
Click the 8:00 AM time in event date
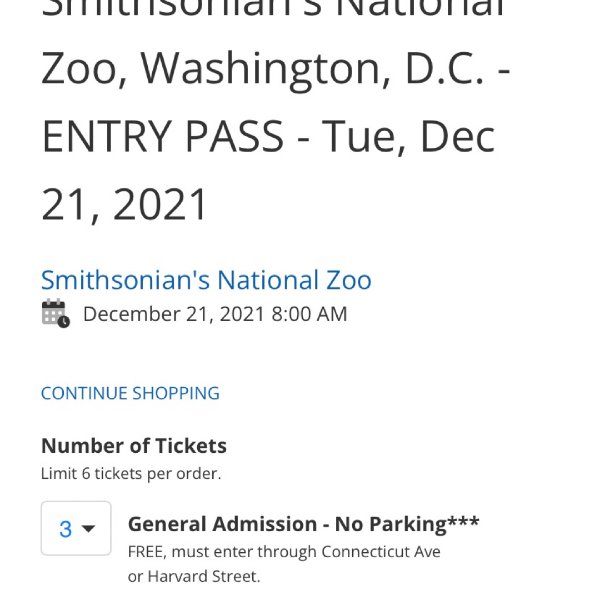pyautogui.click(x=309, y=314)
